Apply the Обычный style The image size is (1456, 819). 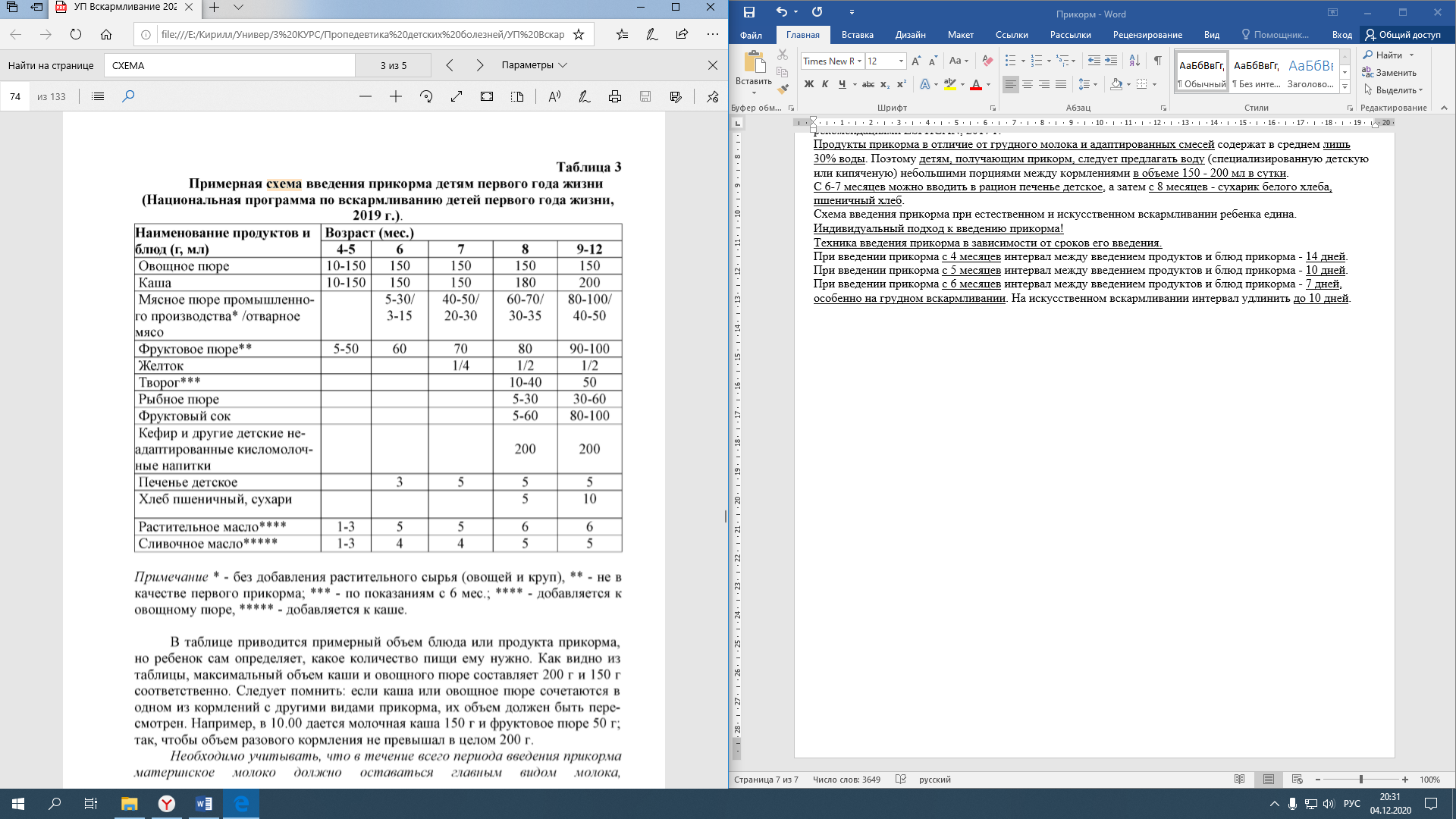click(x=1202, y=71)
